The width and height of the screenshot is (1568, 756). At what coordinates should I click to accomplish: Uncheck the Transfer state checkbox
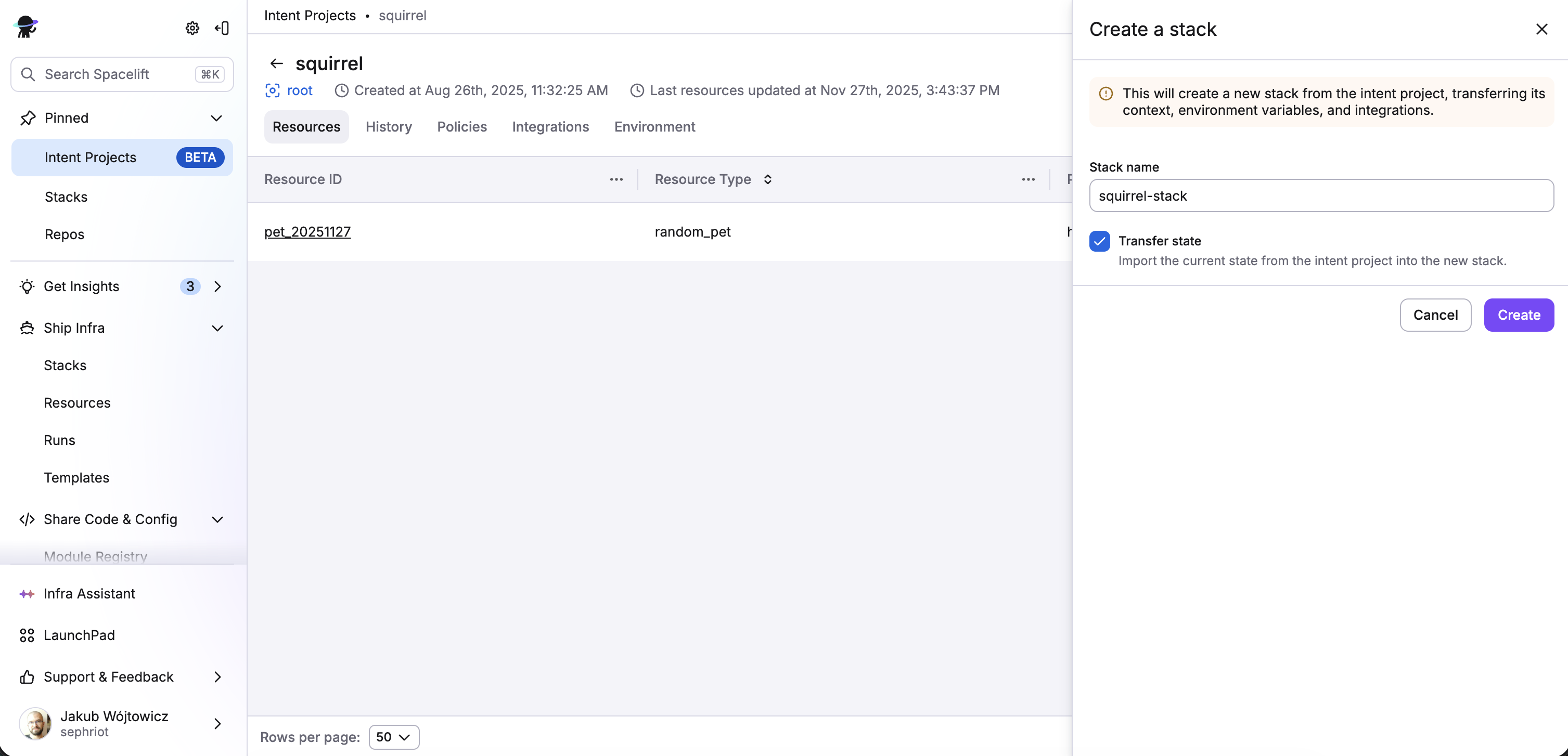[x=1099, y=241]
